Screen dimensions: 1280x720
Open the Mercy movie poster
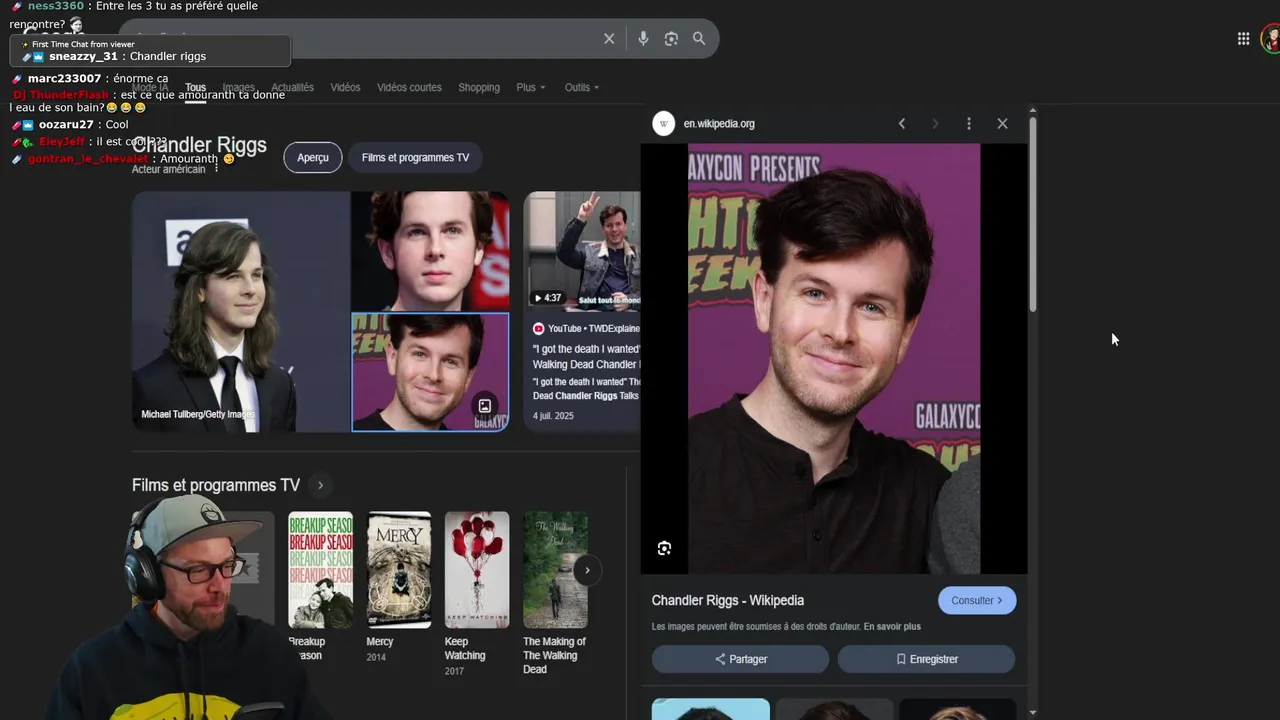click(x=399, y=570)
